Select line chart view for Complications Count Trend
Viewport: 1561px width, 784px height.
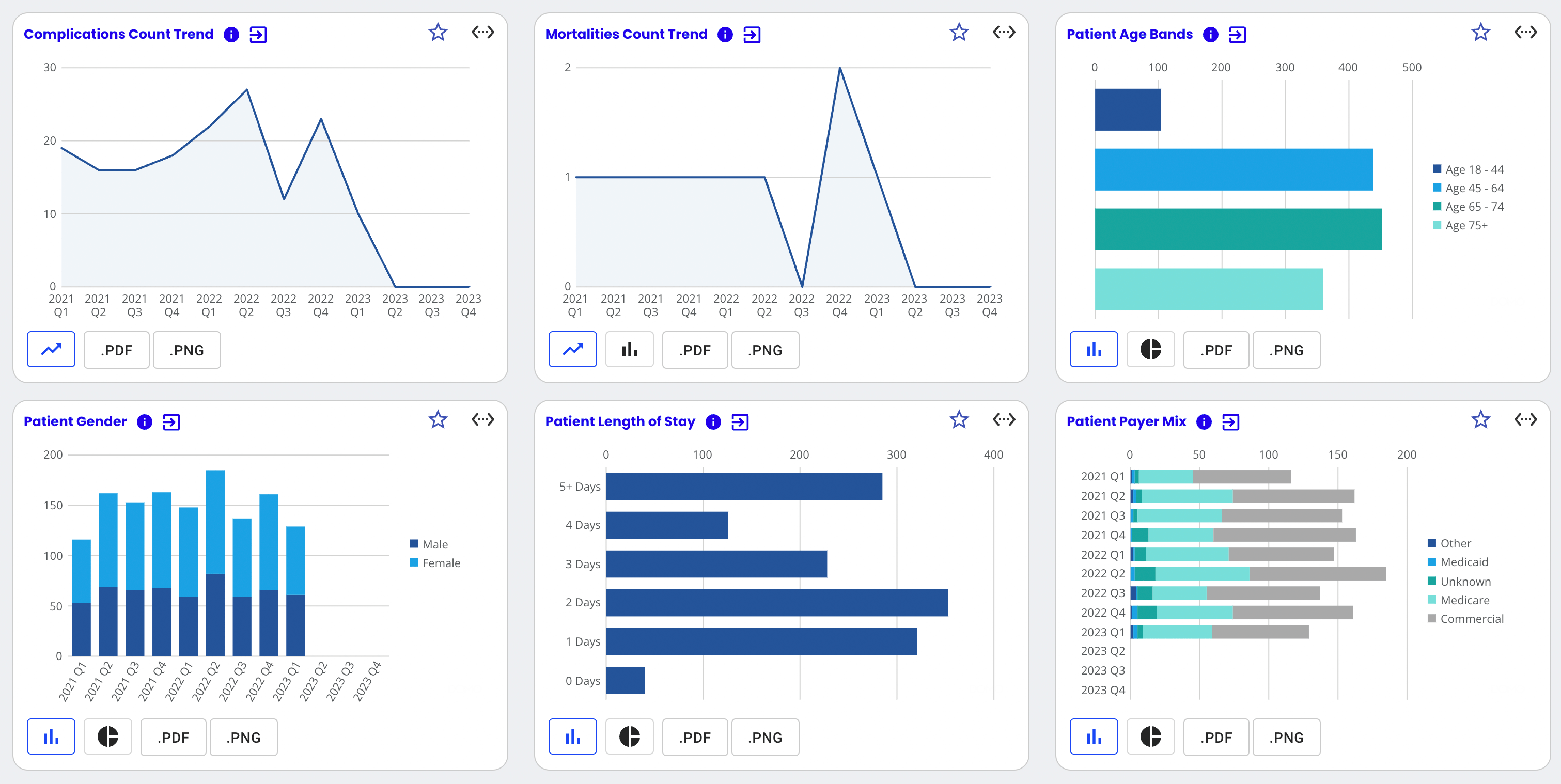[x=51, y=350]
